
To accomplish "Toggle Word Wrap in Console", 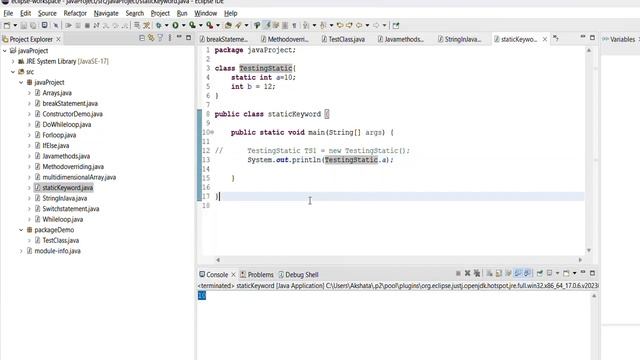I will click(x=508, y=273).
